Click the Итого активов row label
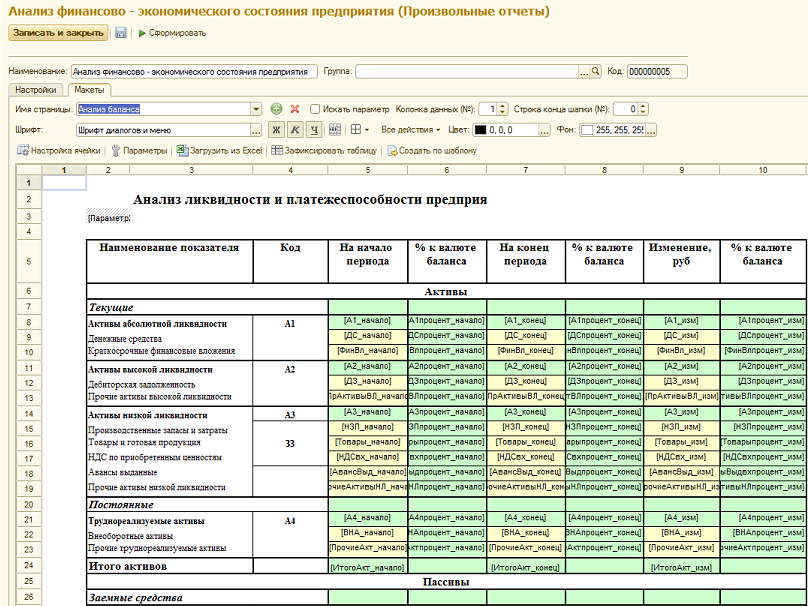Image resolution: width=808 pixels, height=606 pixels. pyautogui.click(x=127, y=566)
